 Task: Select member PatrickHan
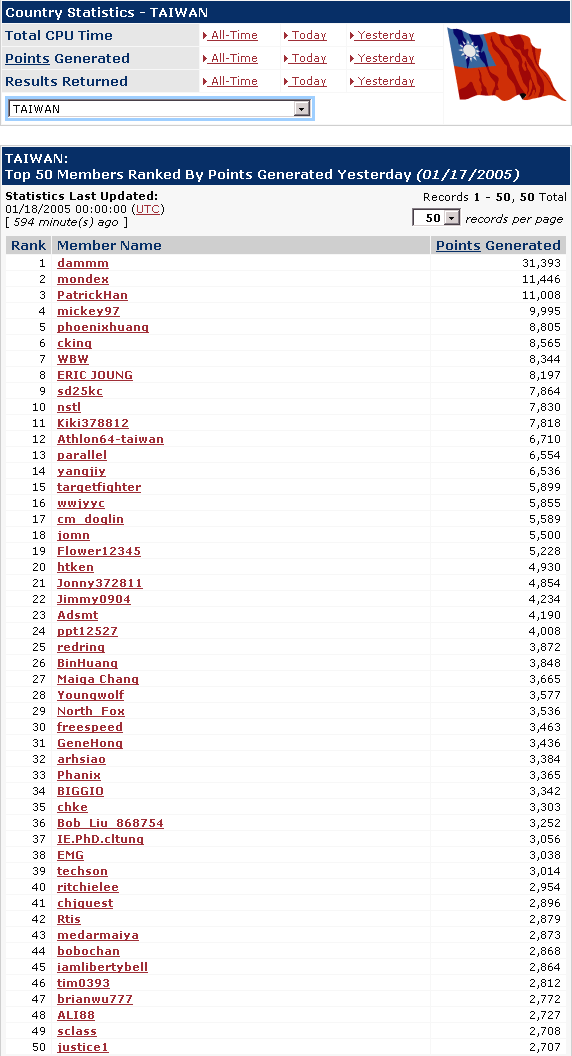click(92, 295)
